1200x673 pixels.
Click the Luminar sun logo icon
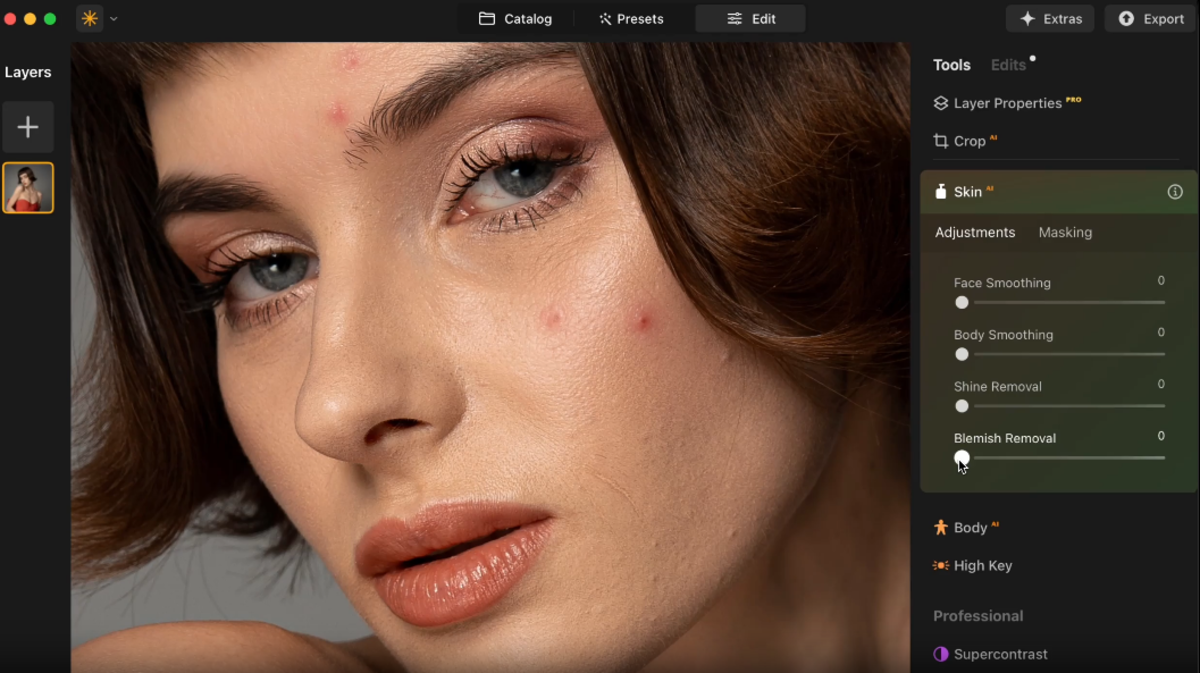pyautogui.click(x=90, y=19)
